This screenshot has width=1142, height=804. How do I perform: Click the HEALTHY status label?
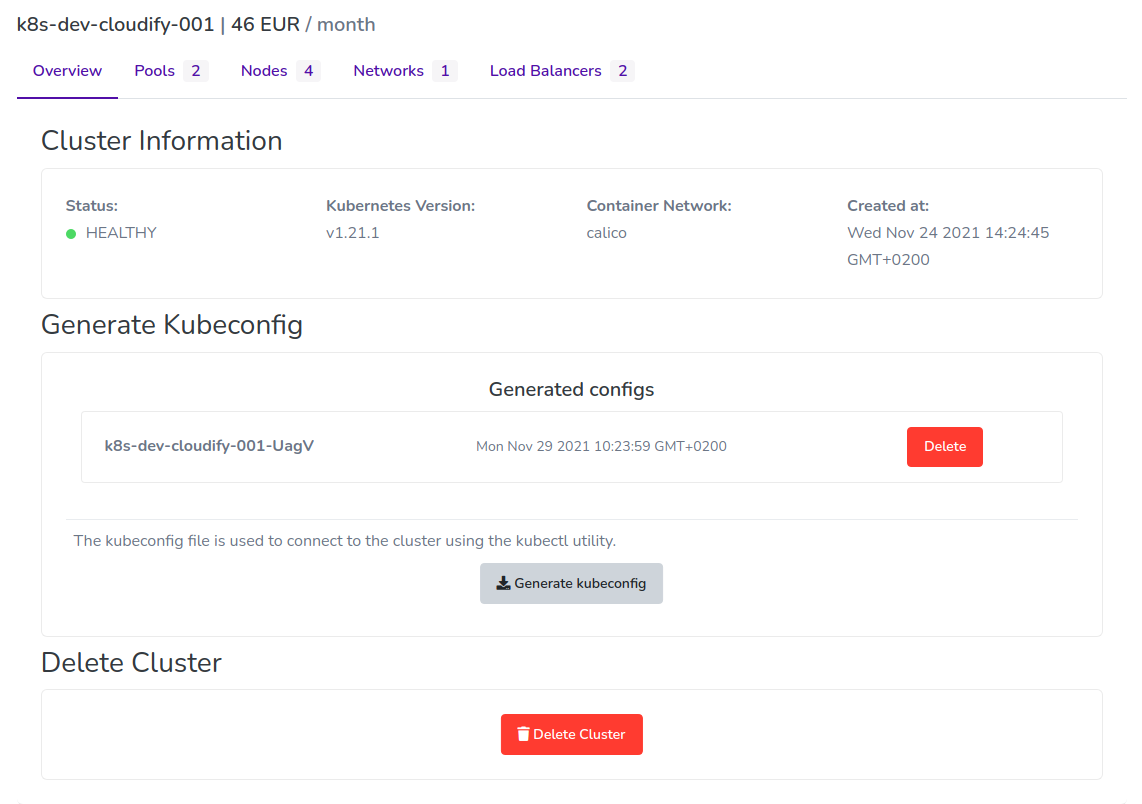pos(120,233)
